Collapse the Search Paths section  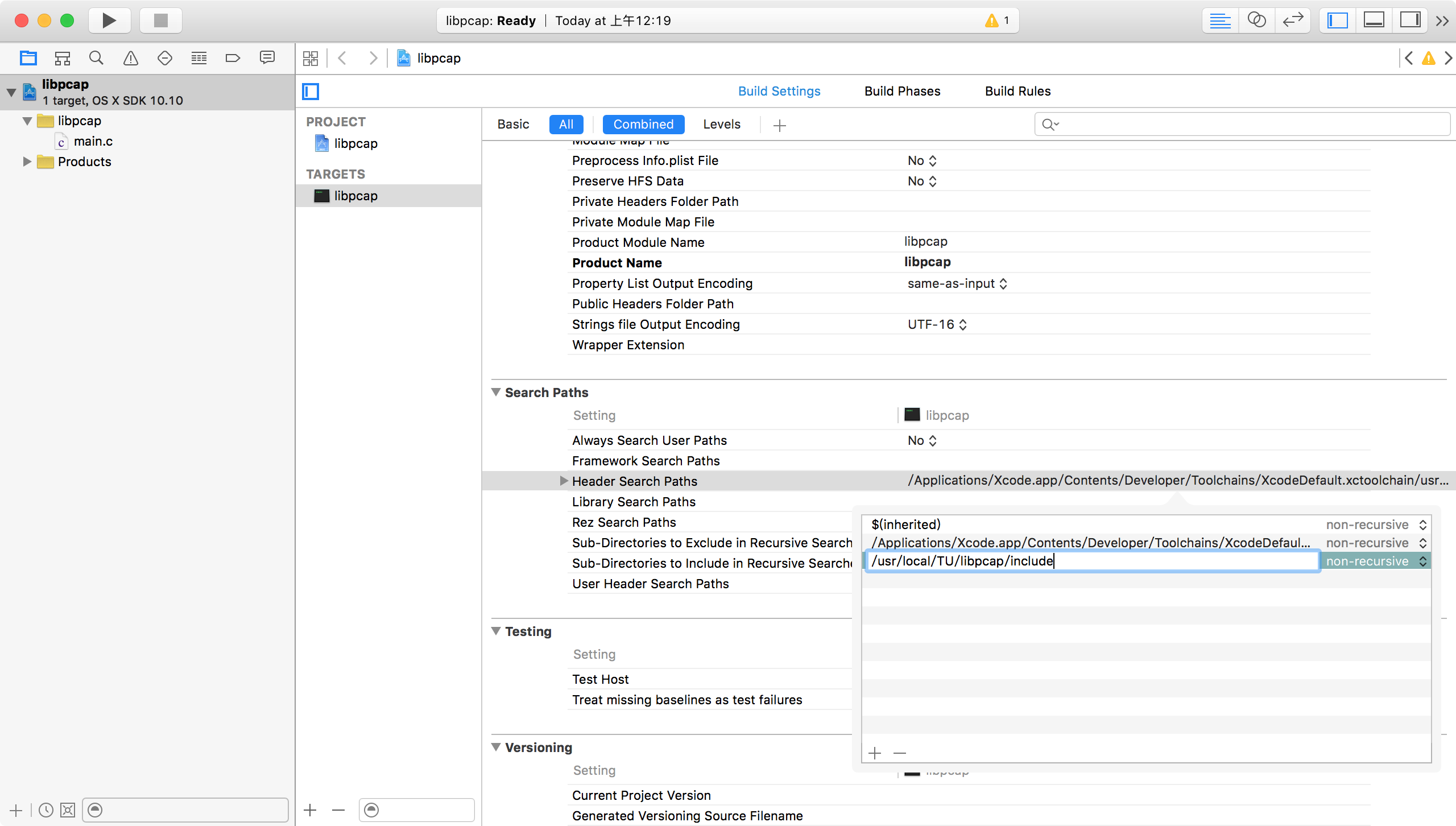pos(496,392)
